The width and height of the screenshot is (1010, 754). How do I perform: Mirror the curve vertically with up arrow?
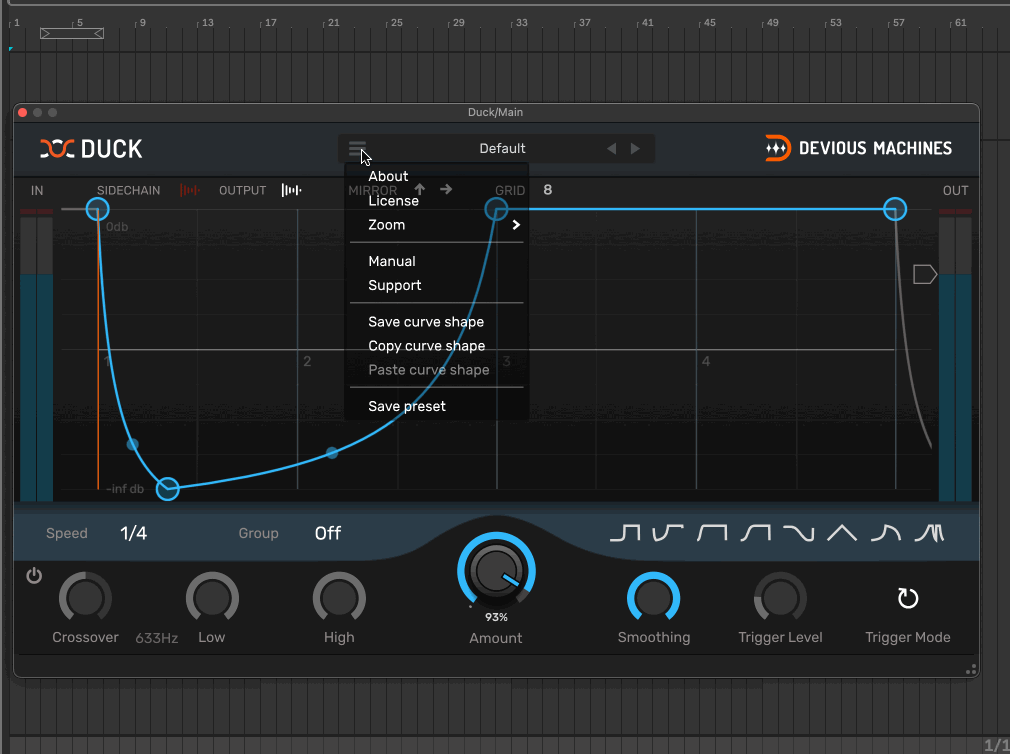420,189
